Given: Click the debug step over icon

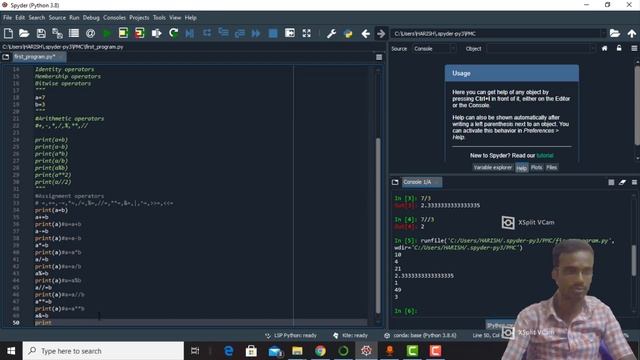Looking at the screenshot, I should (x=207, y=33).
